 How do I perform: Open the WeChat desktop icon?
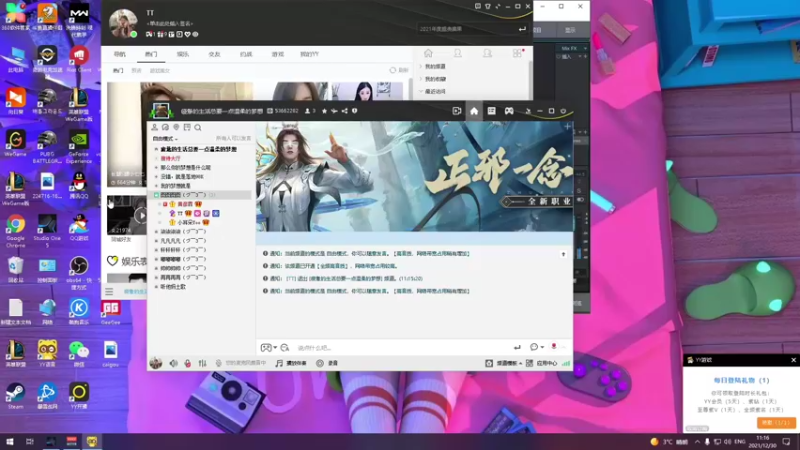pos(79,354)
